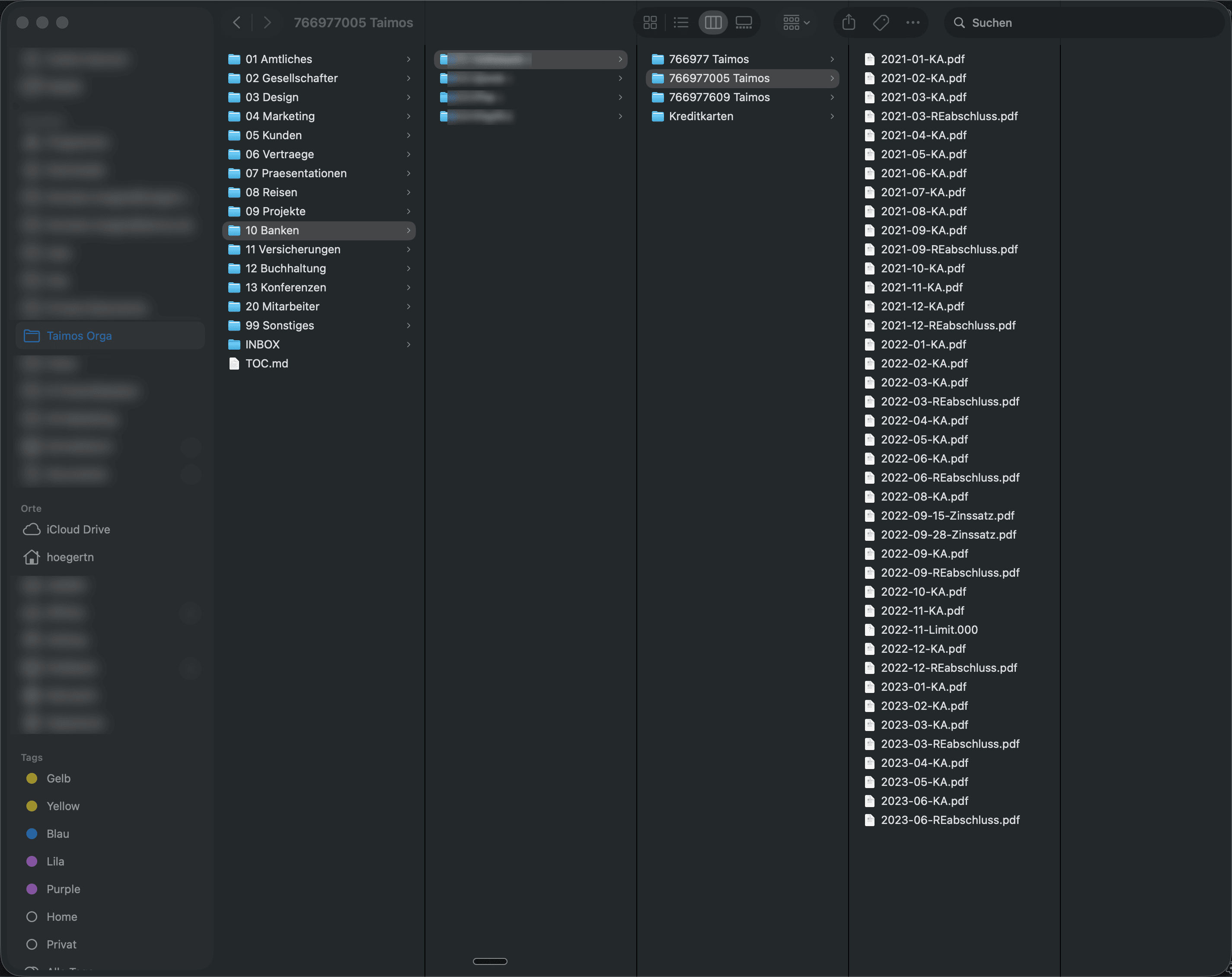This screenshot has width=1232, height=977.
Task: Open the group-by options dropdown
Action: click(797, 22)
